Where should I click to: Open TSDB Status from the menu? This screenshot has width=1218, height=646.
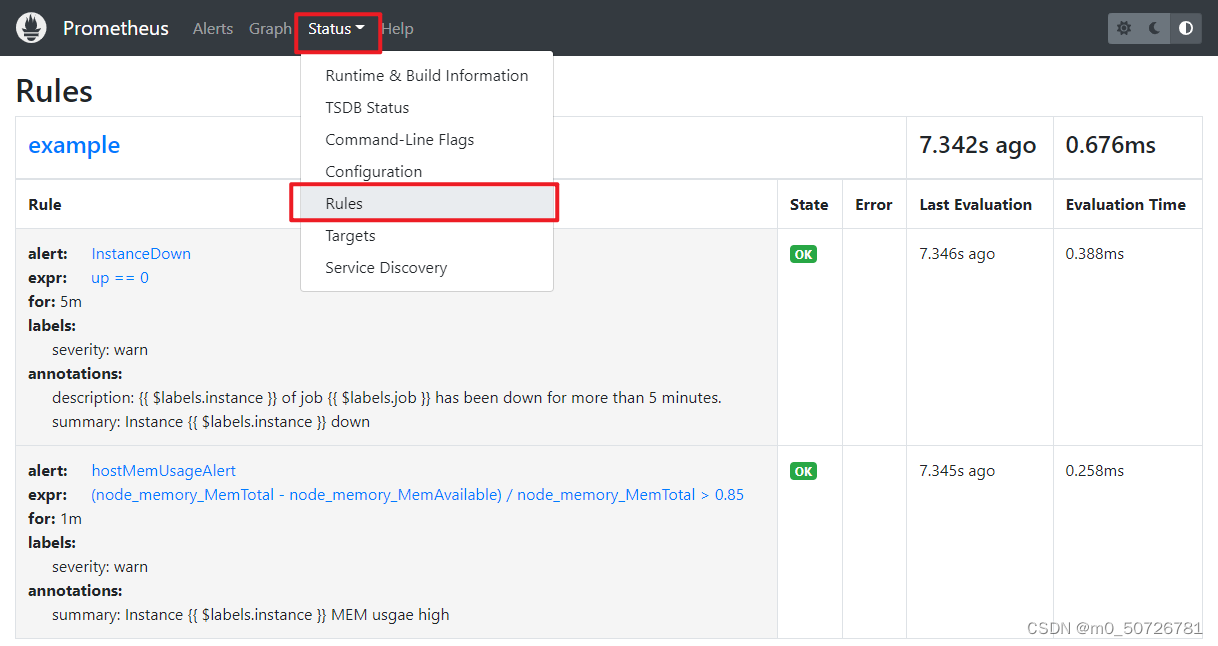[427, 108]
